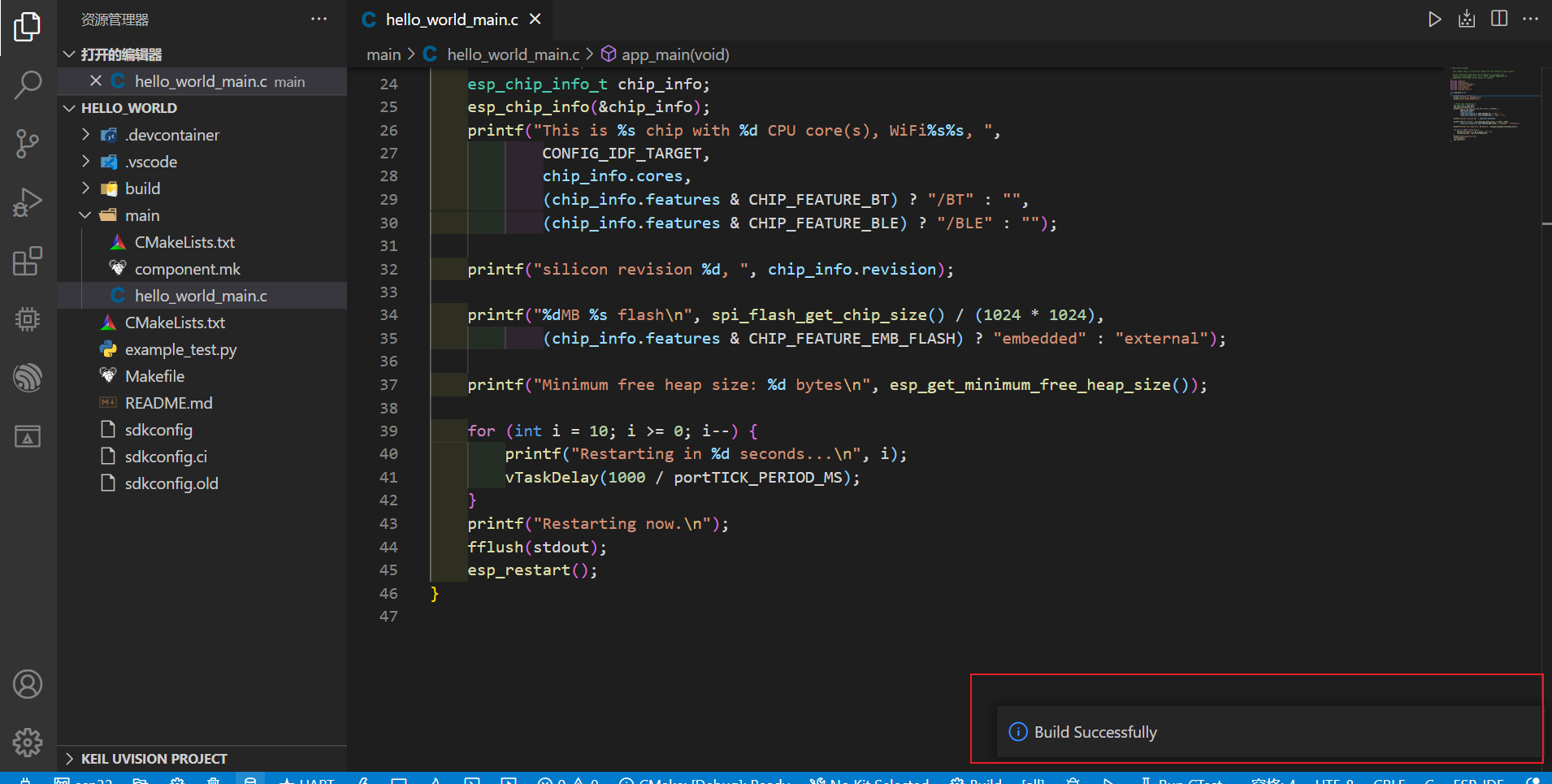Click vTaskDelay call on line 41
The width and height of the screenshot is (1552, 784).
coord(683,477)
